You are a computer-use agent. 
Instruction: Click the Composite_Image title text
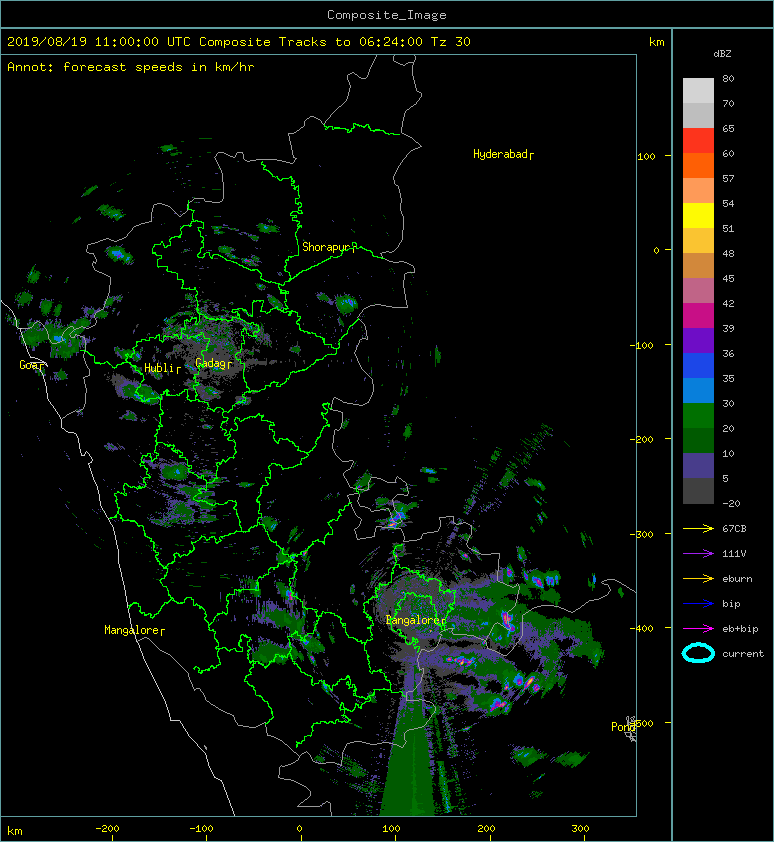point(387,15)
